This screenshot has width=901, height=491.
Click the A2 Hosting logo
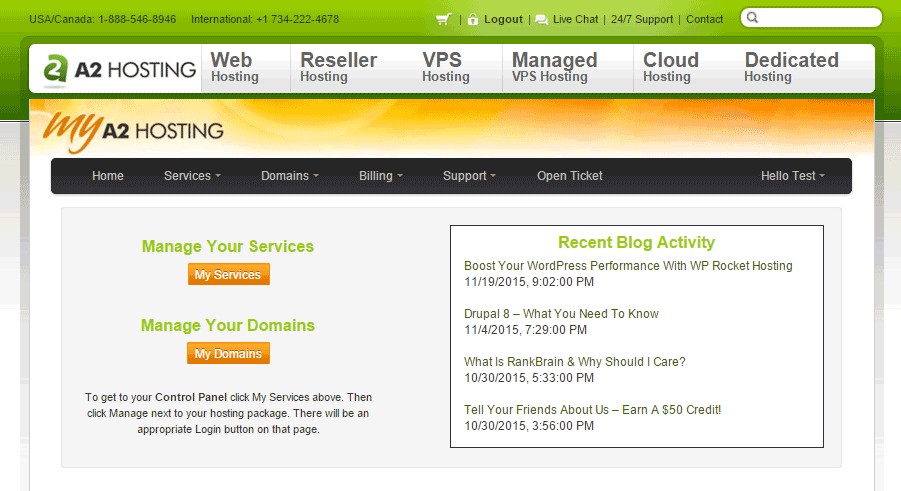click(120, 70)
